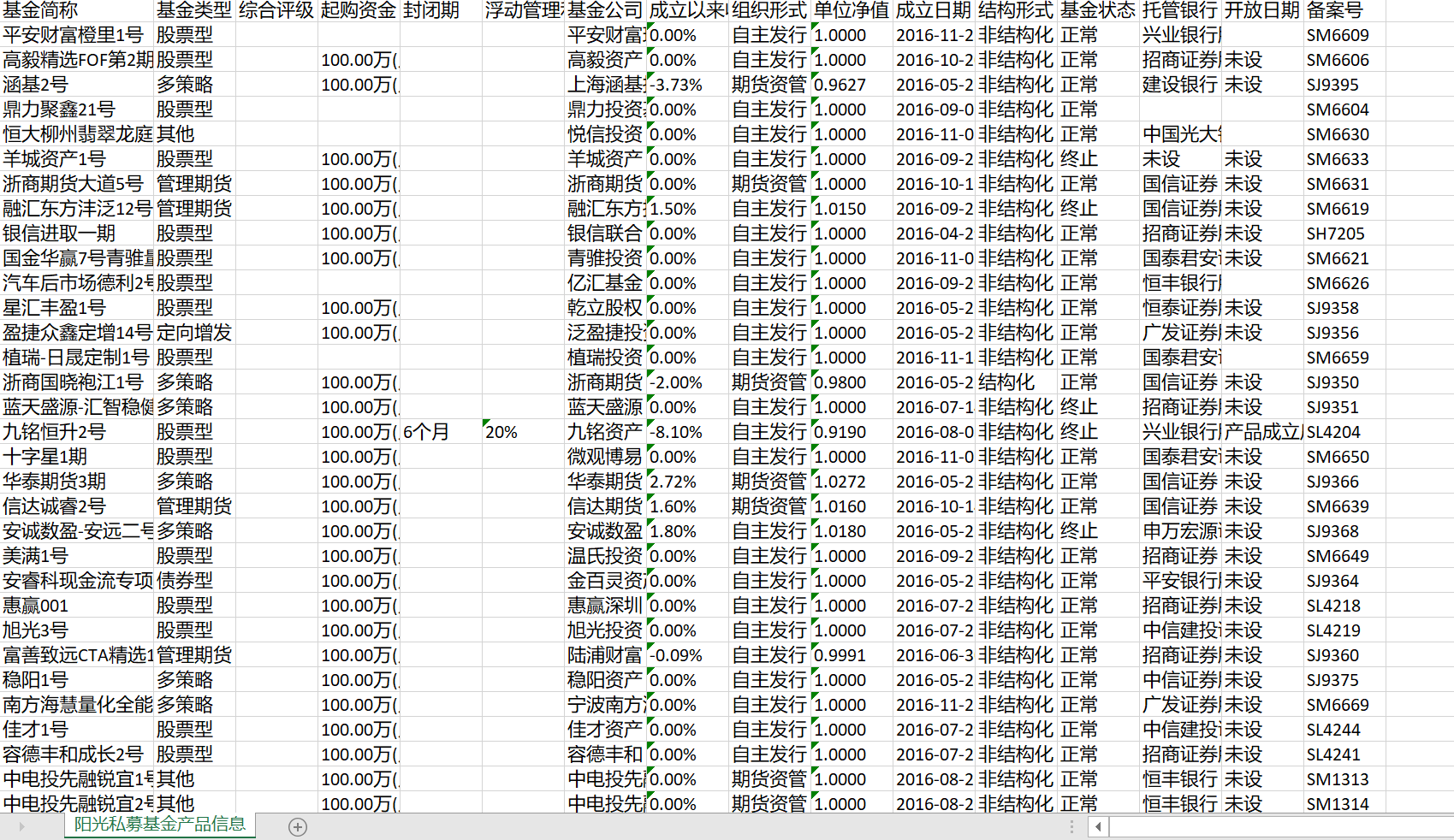This screenshot has height=840, width=1454.
Task: Click the fund name 鼎力聚鑫21号
Action: pyautogui.click(x=59, y=109)
